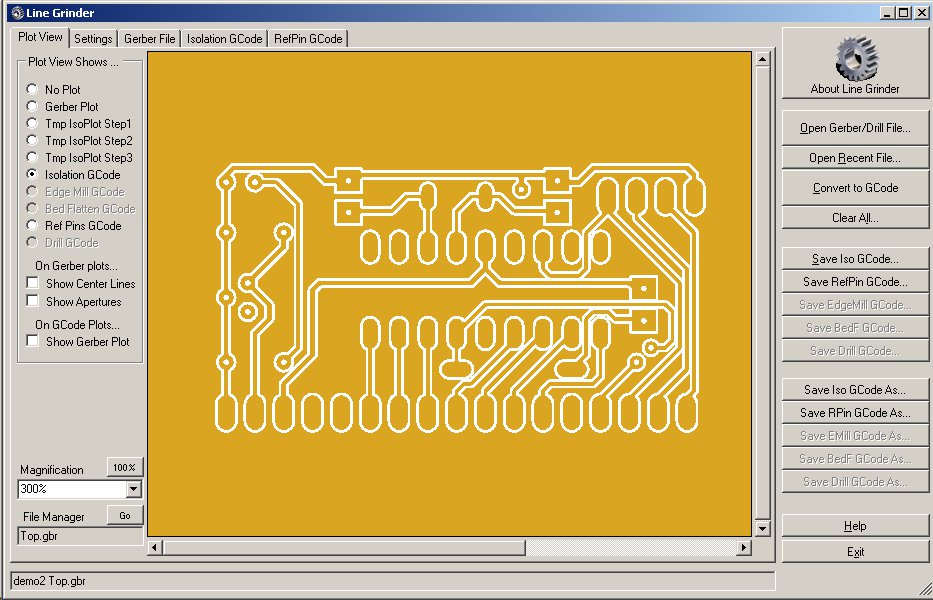Viewport: 933px width, 600px height.
Task: Click the horizontal scrollbar left arrow
Action: [155, 548]
